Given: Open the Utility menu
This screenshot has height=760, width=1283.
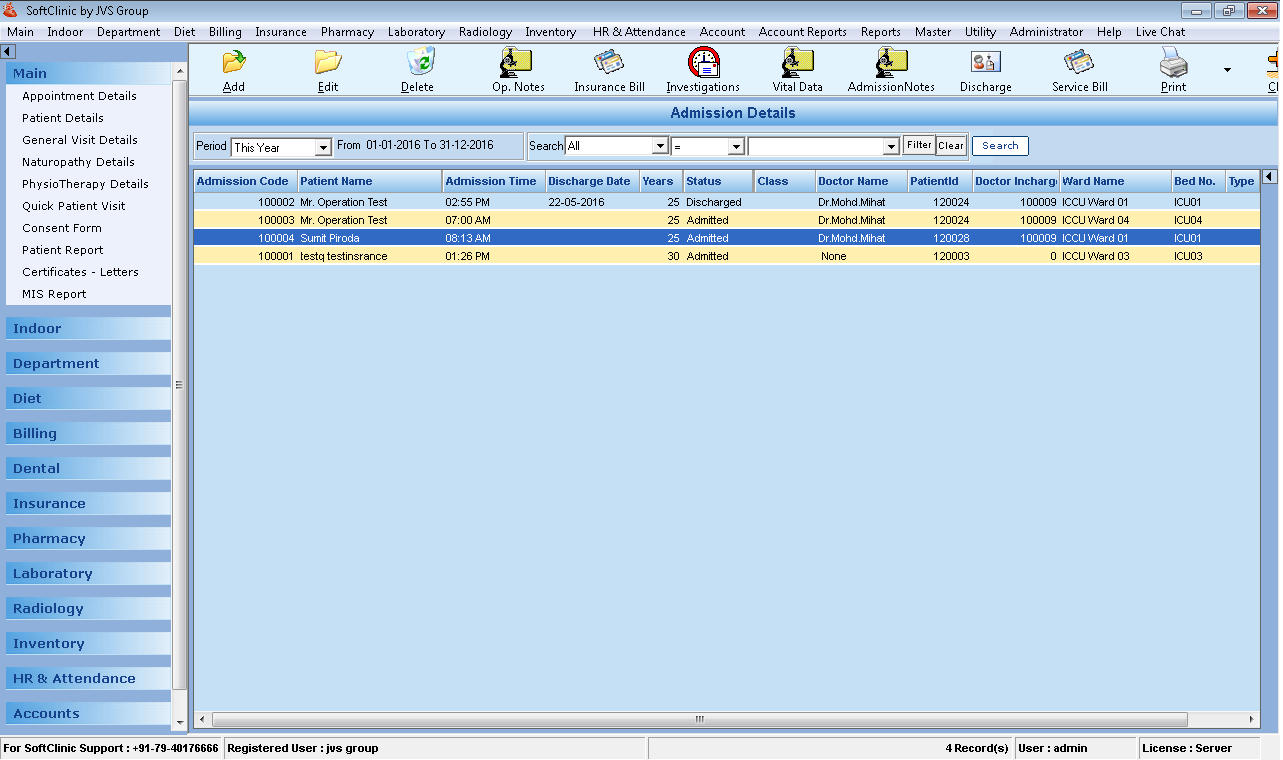Looking at the screenshot, I should click(x=980, y=32).
